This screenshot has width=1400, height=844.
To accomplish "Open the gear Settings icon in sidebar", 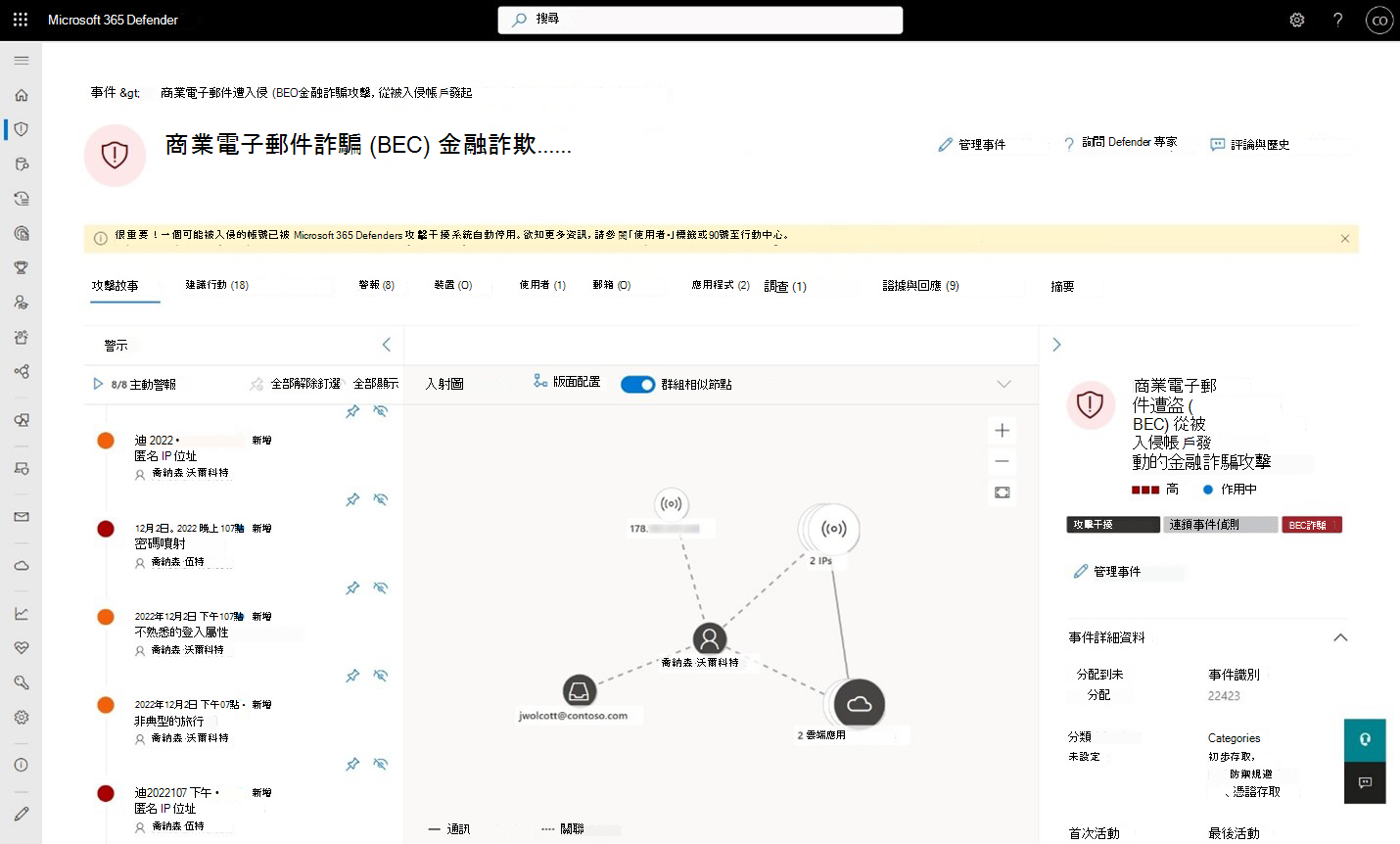I will [x=22, y=717].
